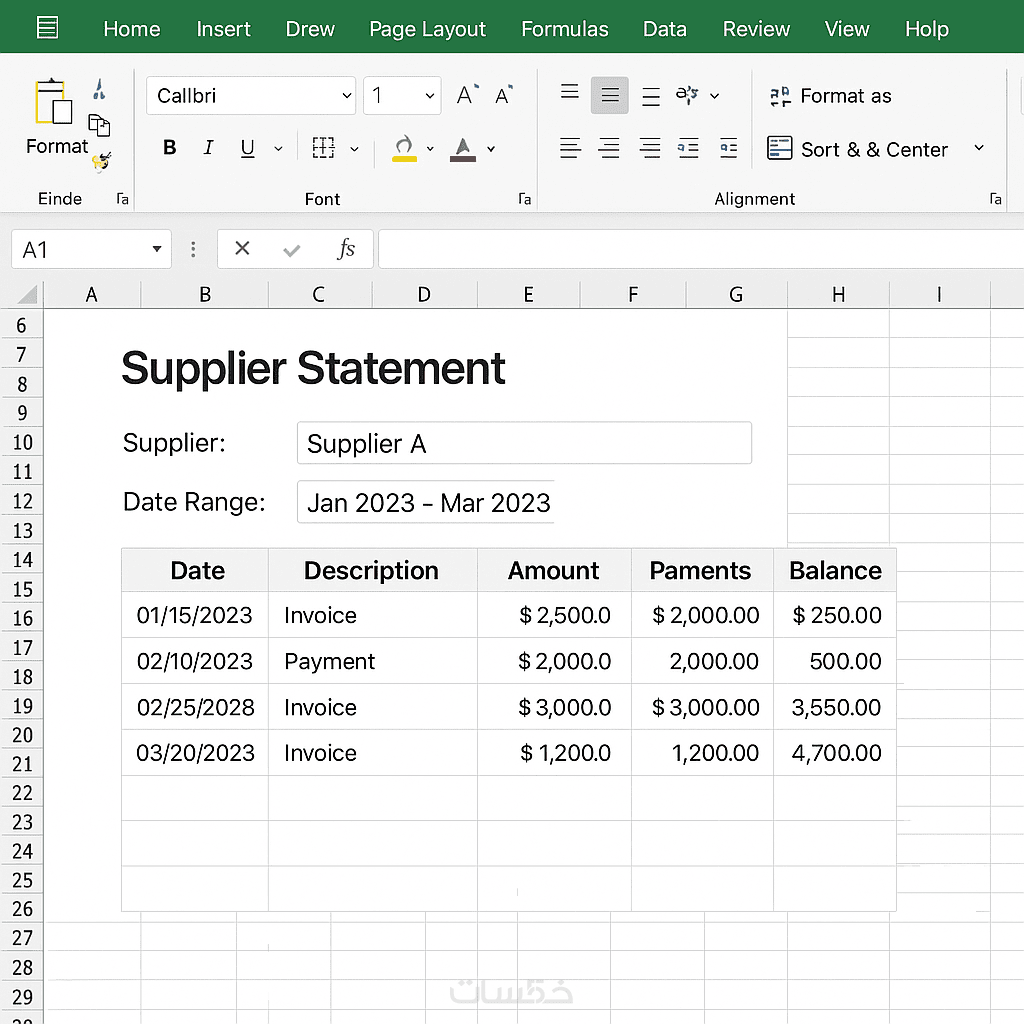1024x1024 pixels.
Task: Click Bottom Align icon
Action: click(650, 97)
